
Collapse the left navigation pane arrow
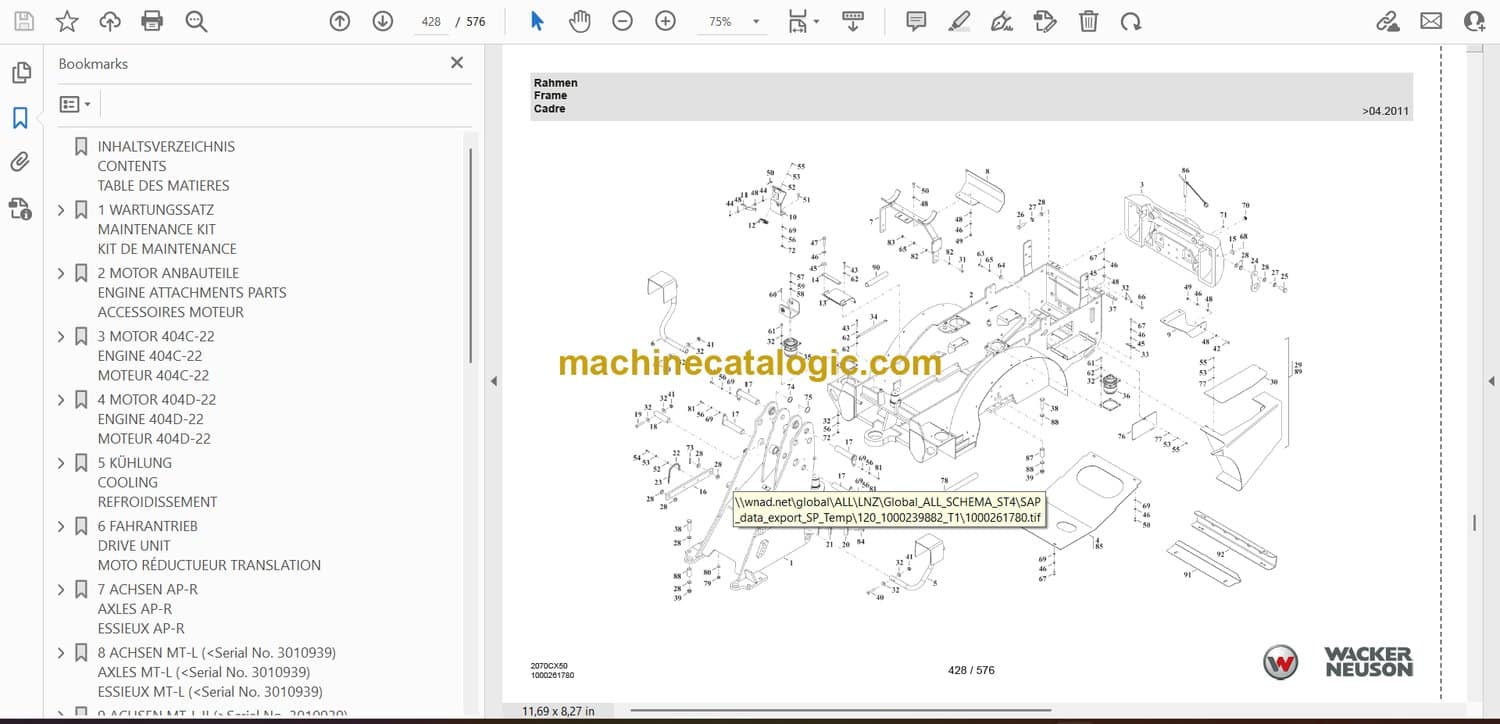[492, 381]
